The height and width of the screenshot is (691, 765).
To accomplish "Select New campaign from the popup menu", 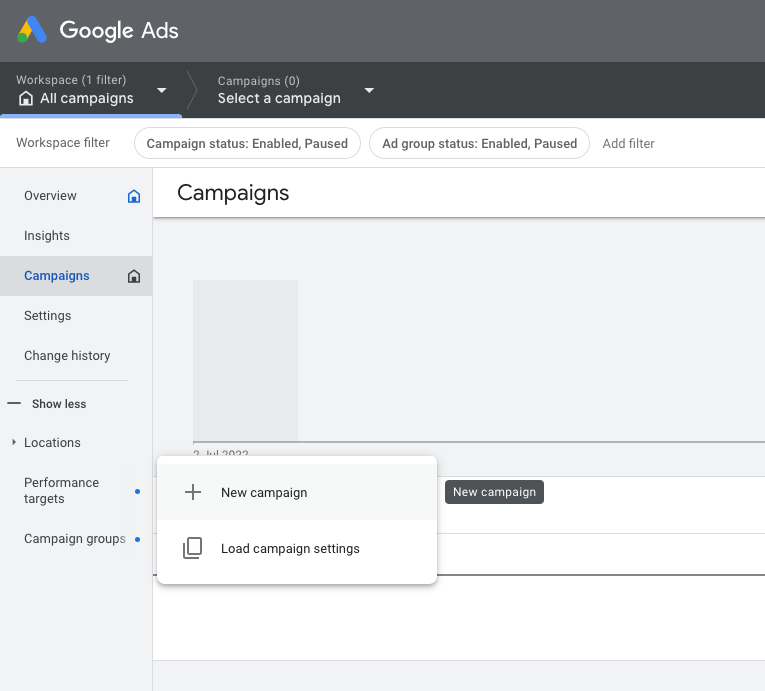I will [x=297, y=492].
